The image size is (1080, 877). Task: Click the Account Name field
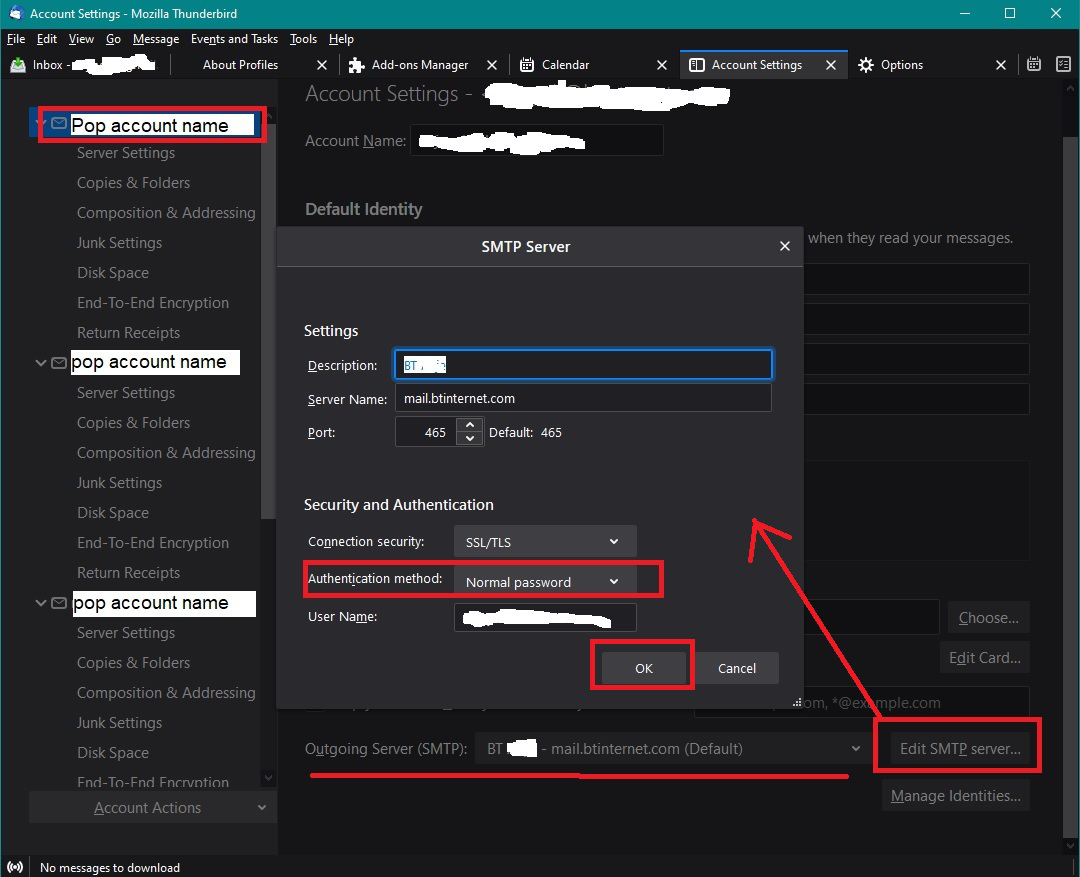[537, 141]
